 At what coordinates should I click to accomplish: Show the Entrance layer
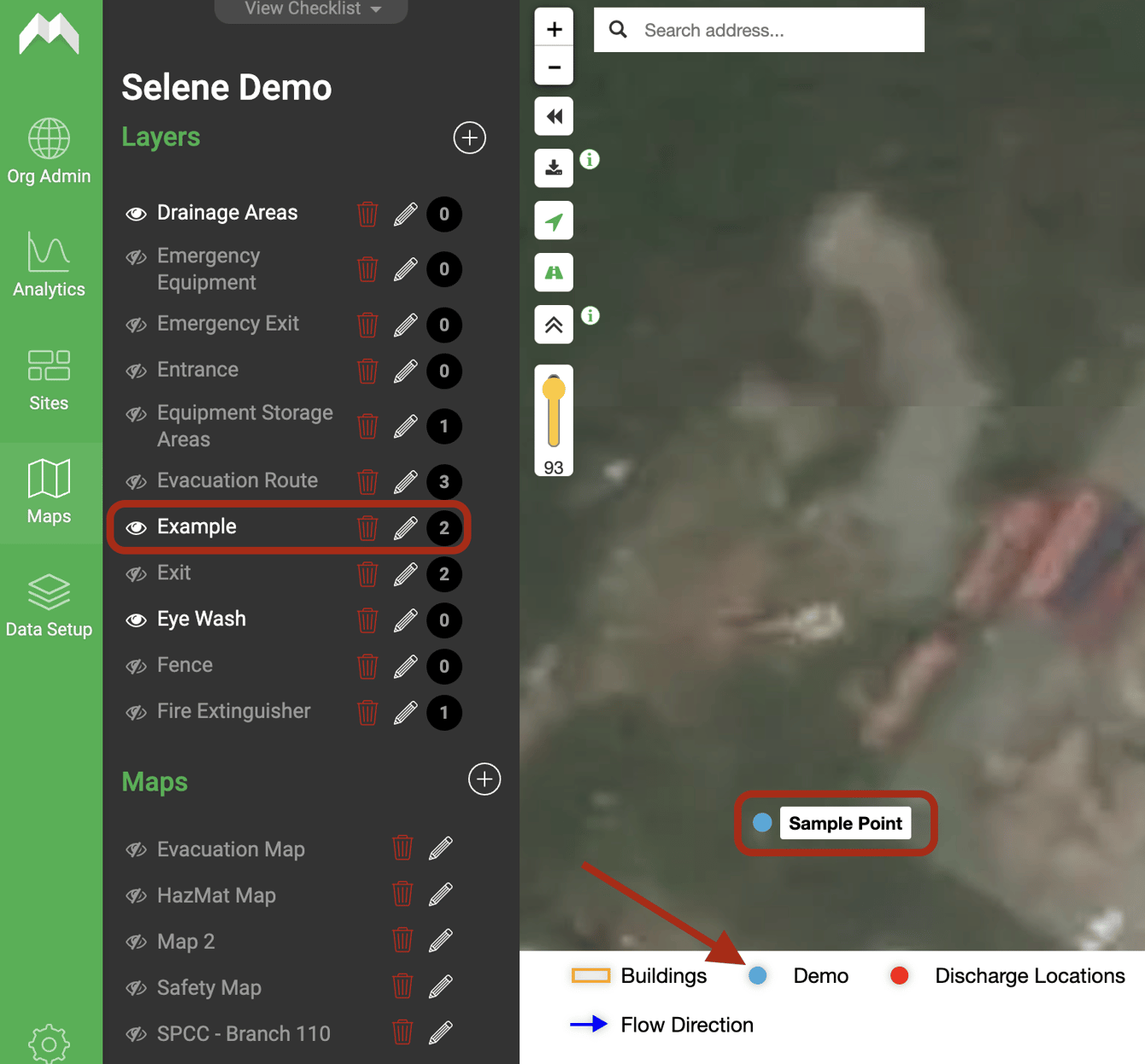(136, 371)
